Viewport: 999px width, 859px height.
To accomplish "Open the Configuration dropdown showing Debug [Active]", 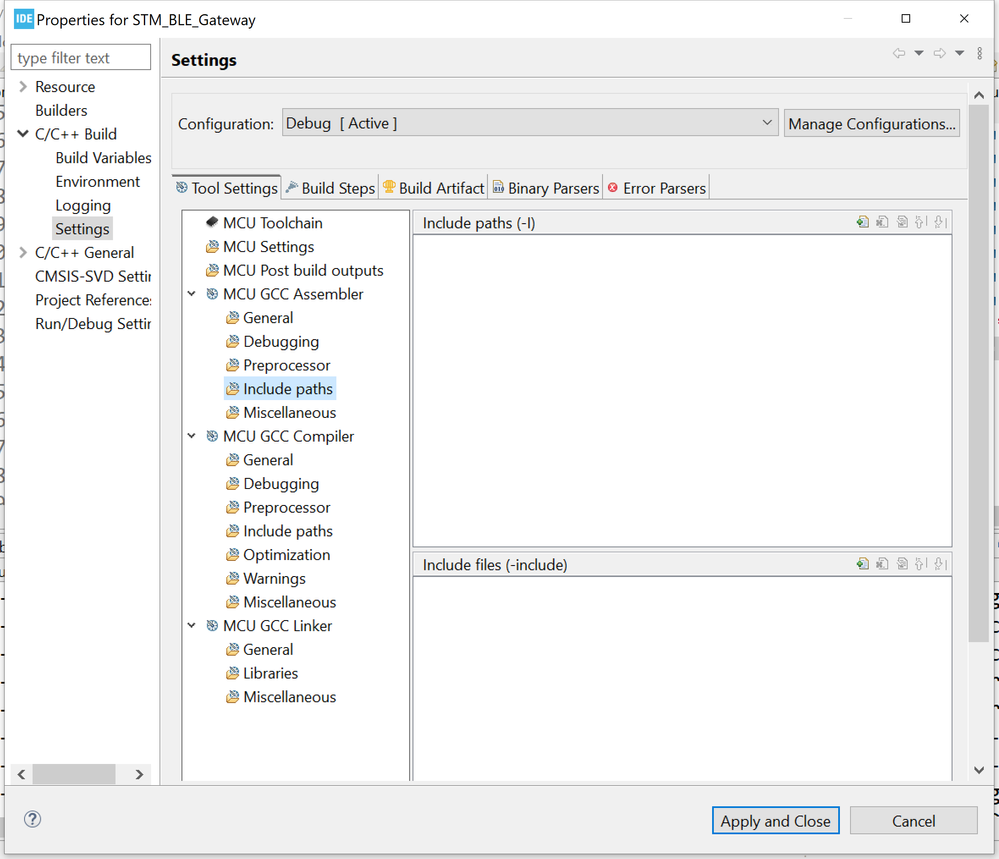I will pos(530,123).
